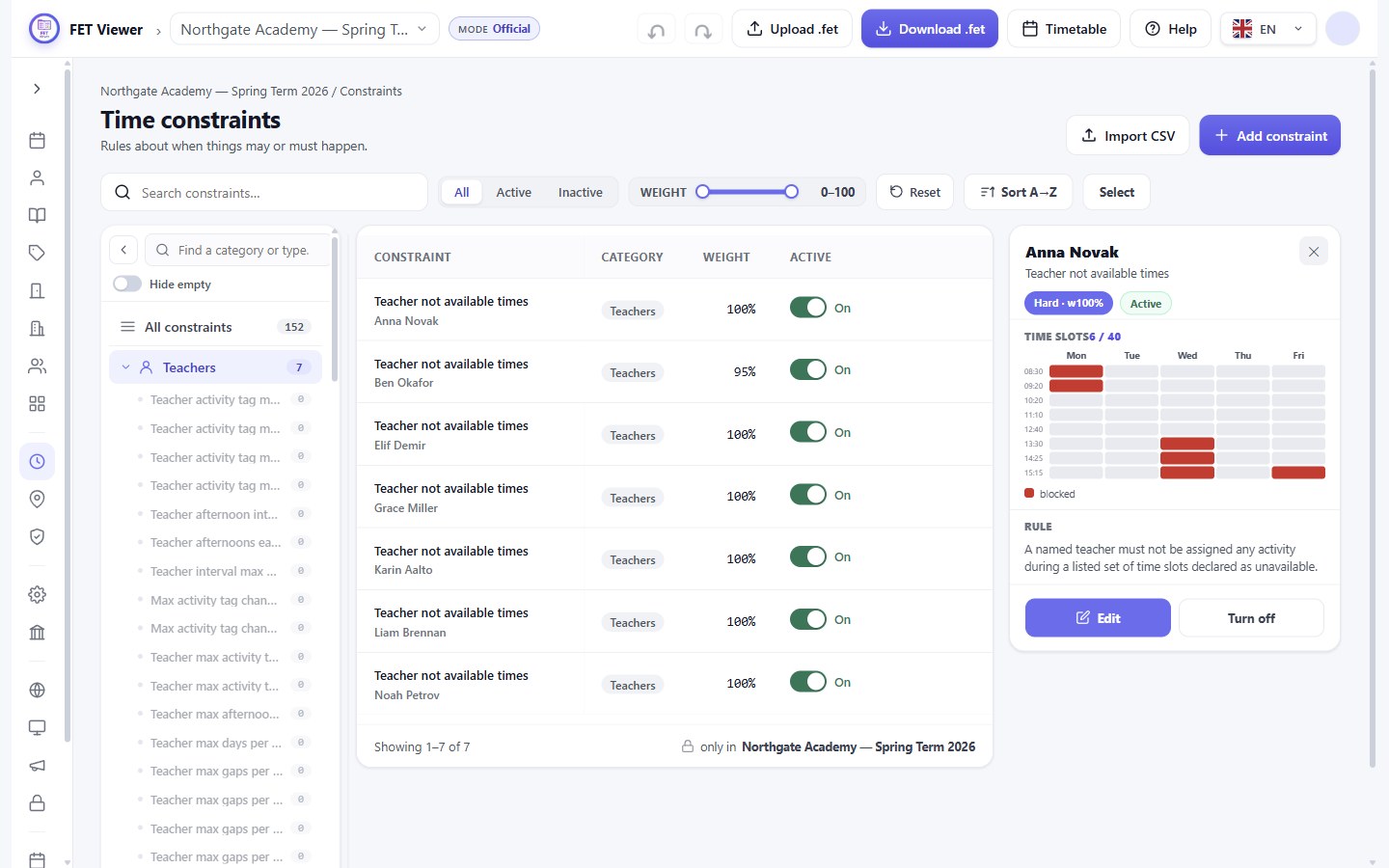Open the bank institution icon in sidebar

(37, 633)
